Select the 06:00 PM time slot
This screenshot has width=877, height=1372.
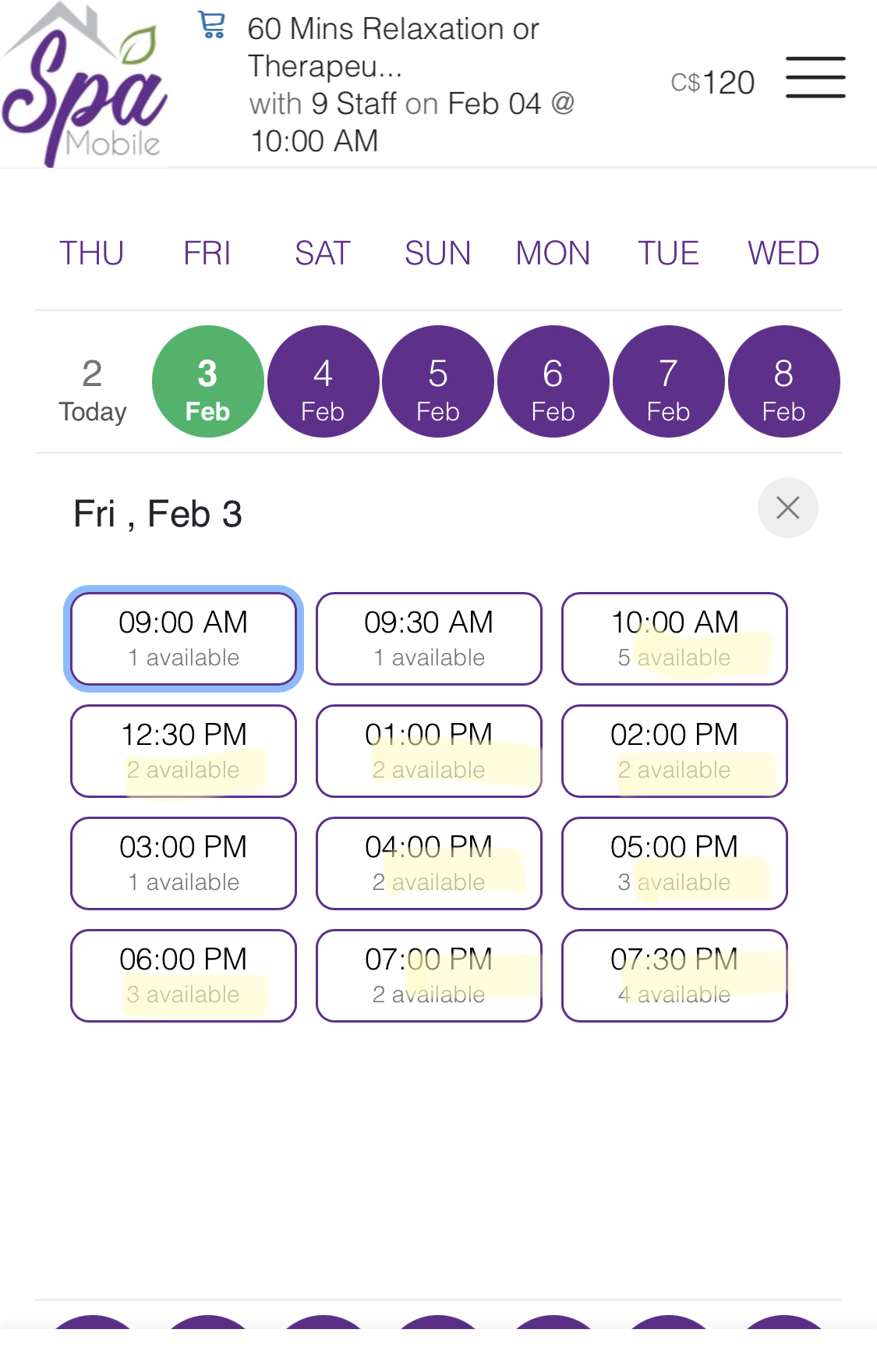[x=183, y=976]
